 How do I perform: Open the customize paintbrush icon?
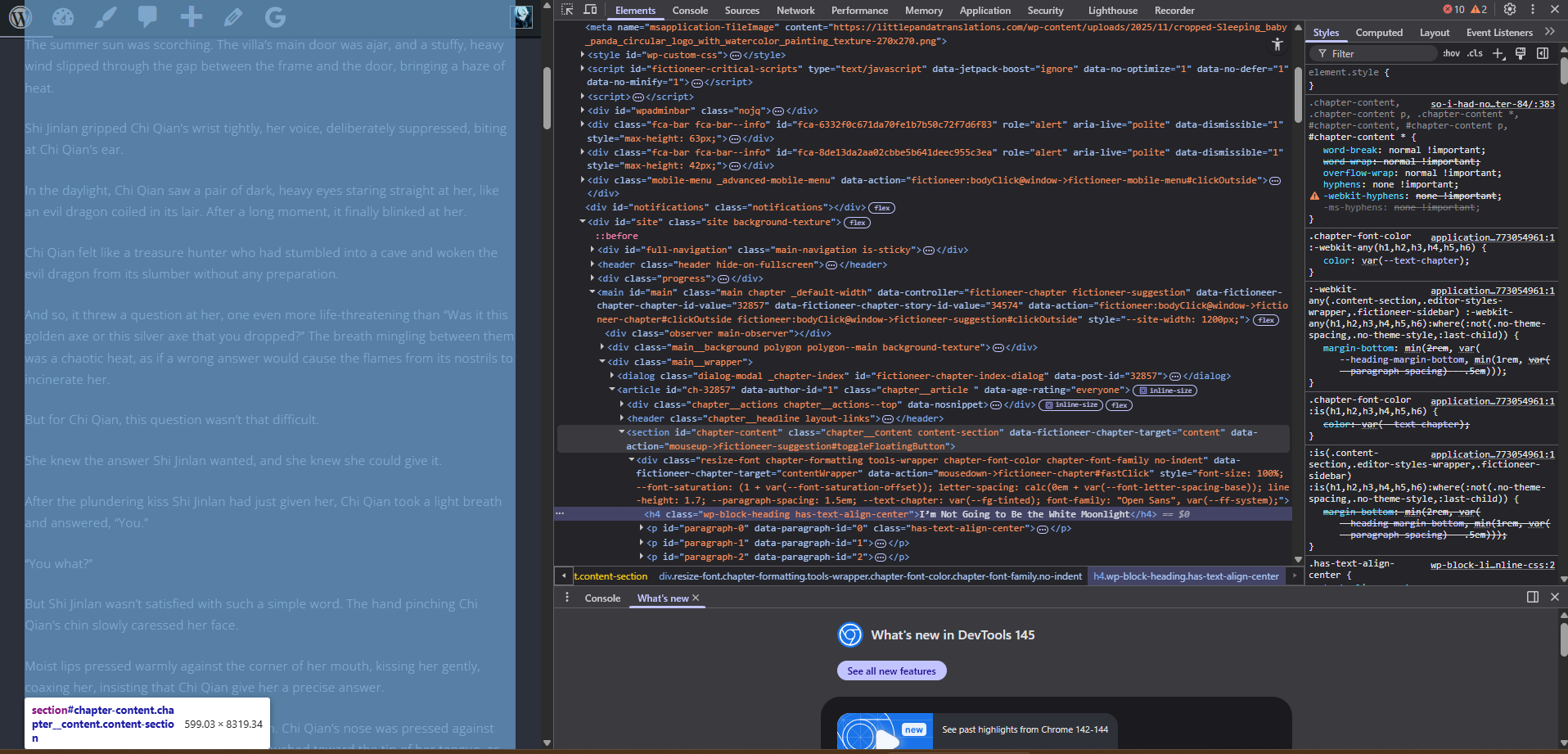point(106,16)
